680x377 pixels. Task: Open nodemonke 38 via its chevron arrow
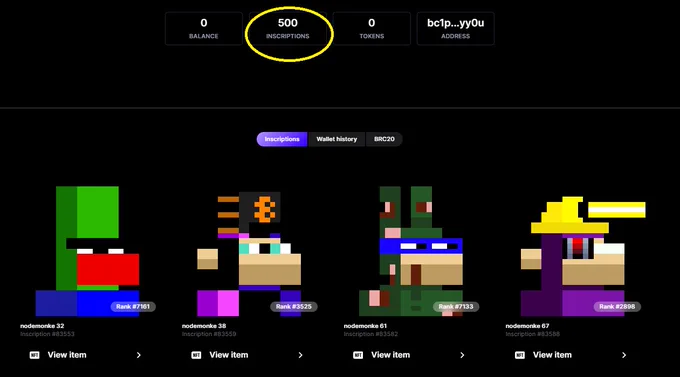pyautogui.click(x=301, y=355)
